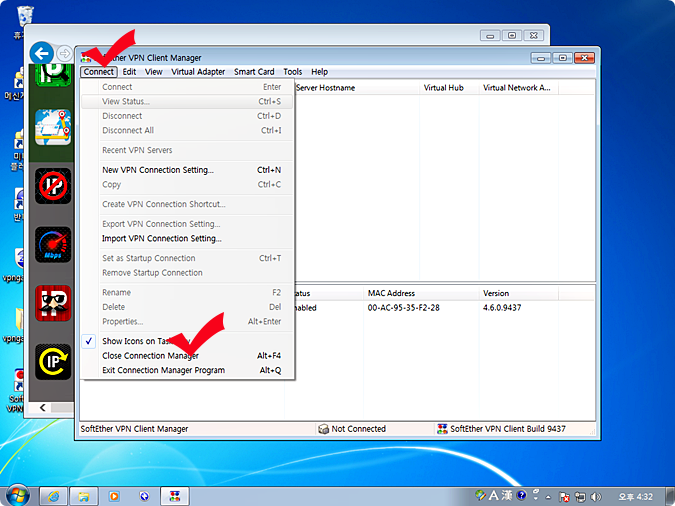Viewport: 675px width, 506px height.
Task: Click the SoftEther VPN taskbar button
Action: click(175, 497)
